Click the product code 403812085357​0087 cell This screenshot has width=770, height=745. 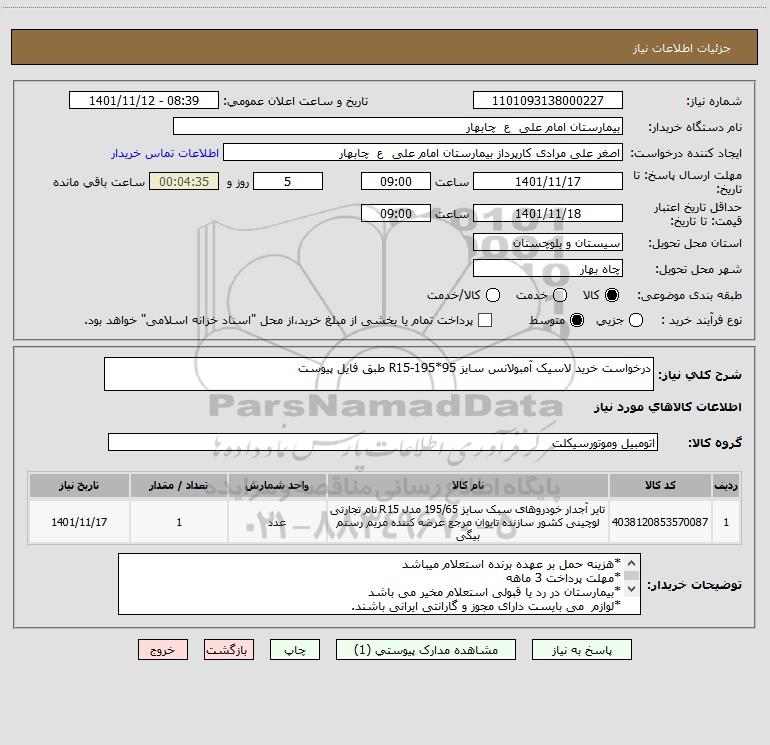coord(660,522)
